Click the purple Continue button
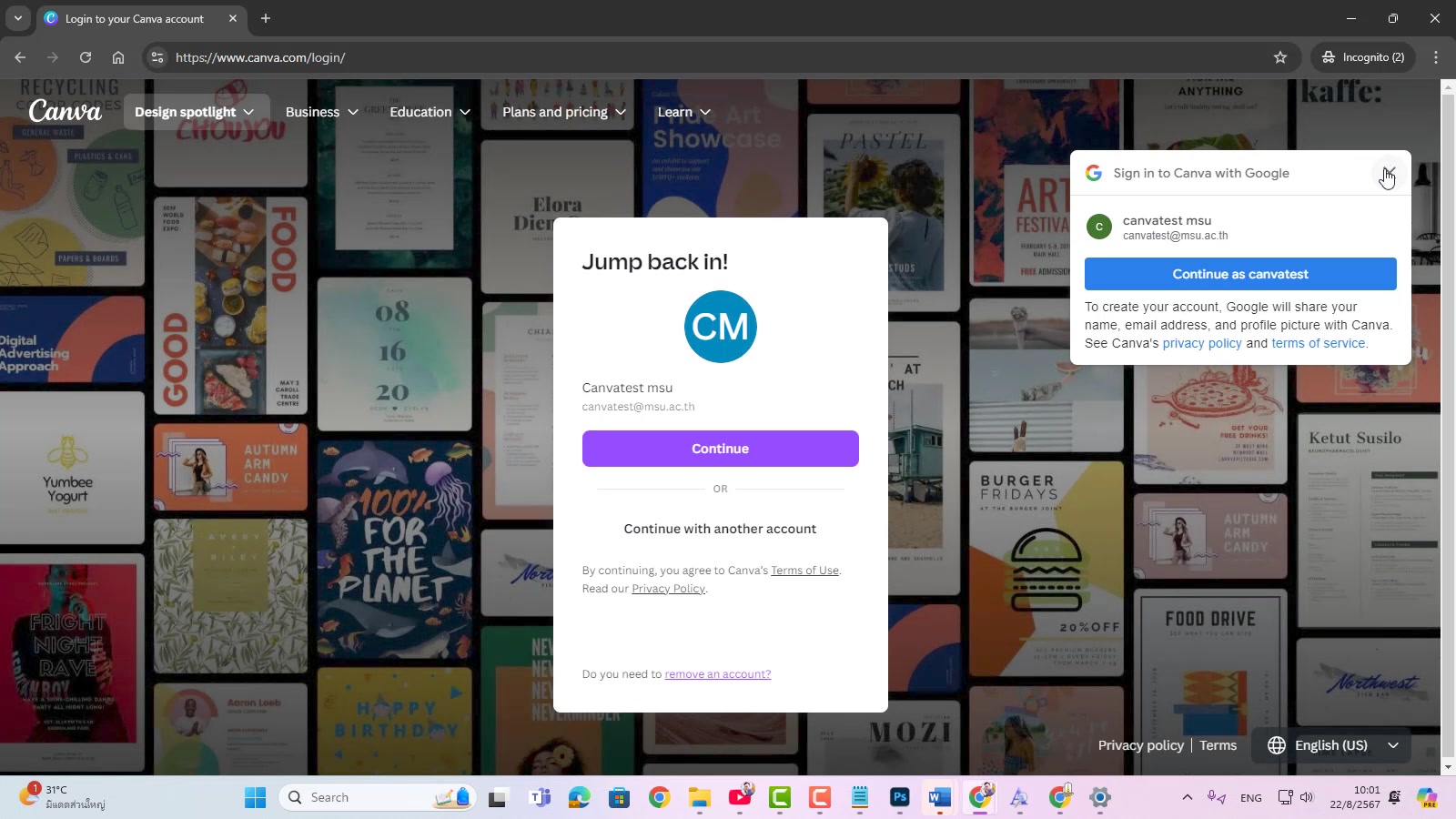This screenshot has height=819, width=1456. 720,449
